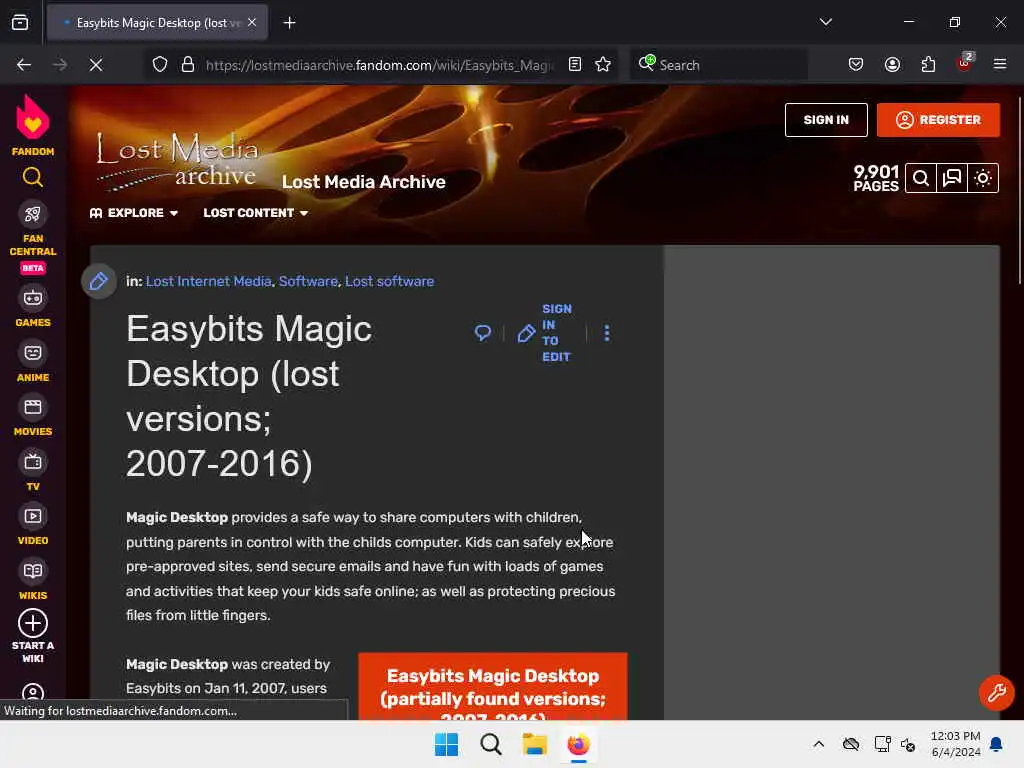Click the Firefox icon on the taskbar
Viewport: 1024px width, 768px height.
579,744
